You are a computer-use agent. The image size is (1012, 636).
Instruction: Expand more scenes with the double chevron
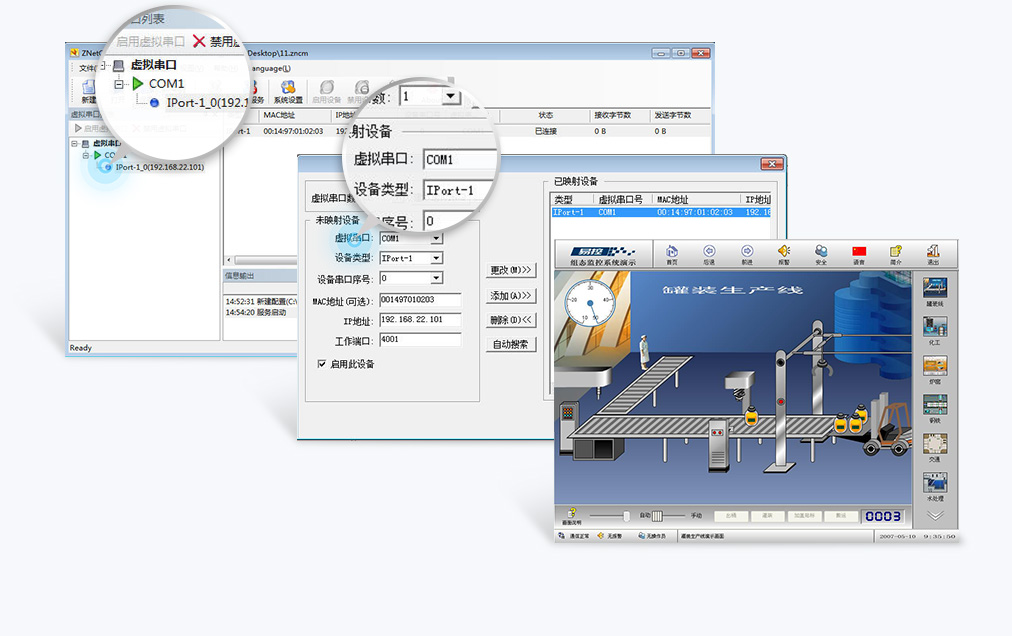pos(935,515)
